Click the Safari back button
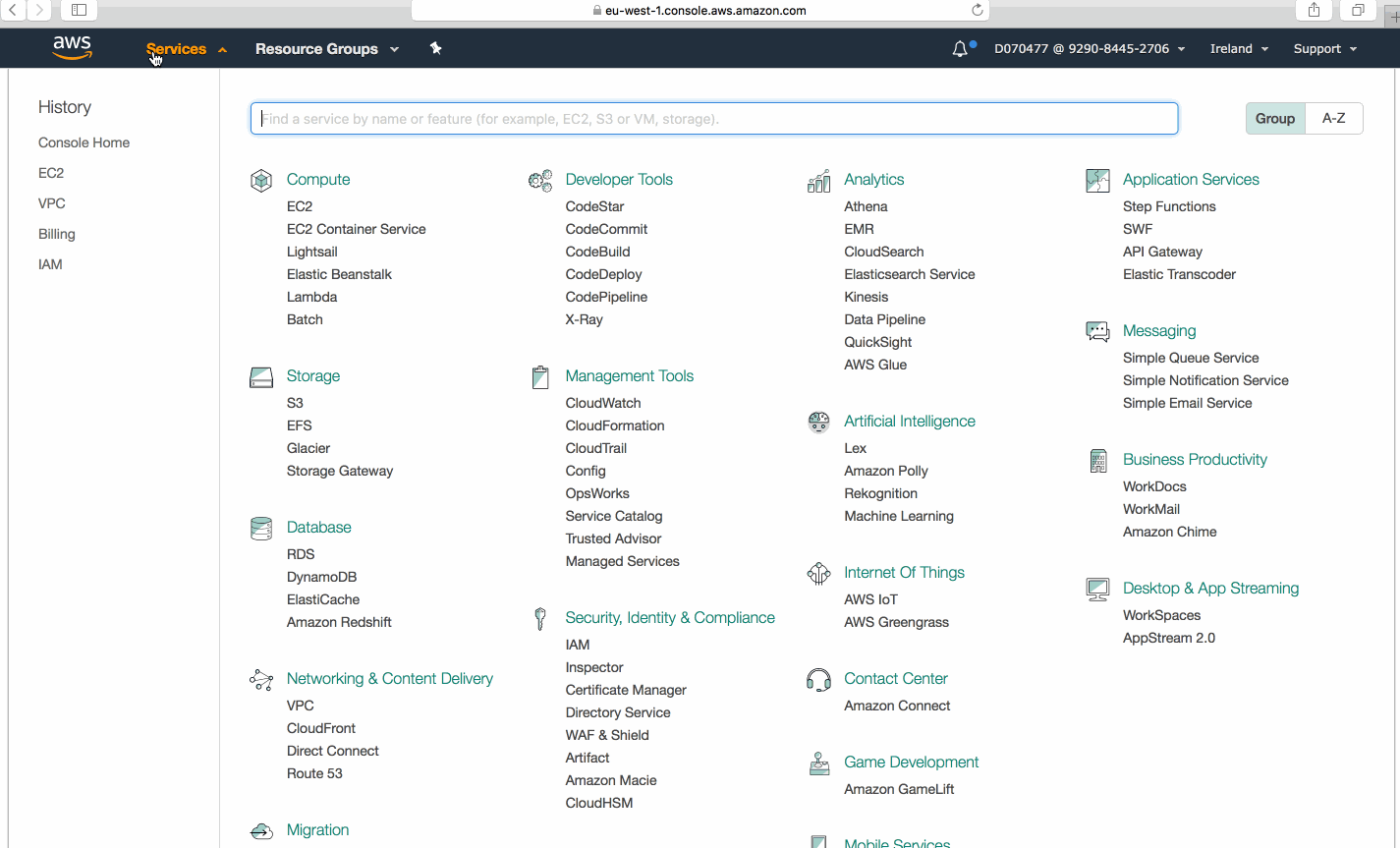1400x848 pixels. coord(13,10)
